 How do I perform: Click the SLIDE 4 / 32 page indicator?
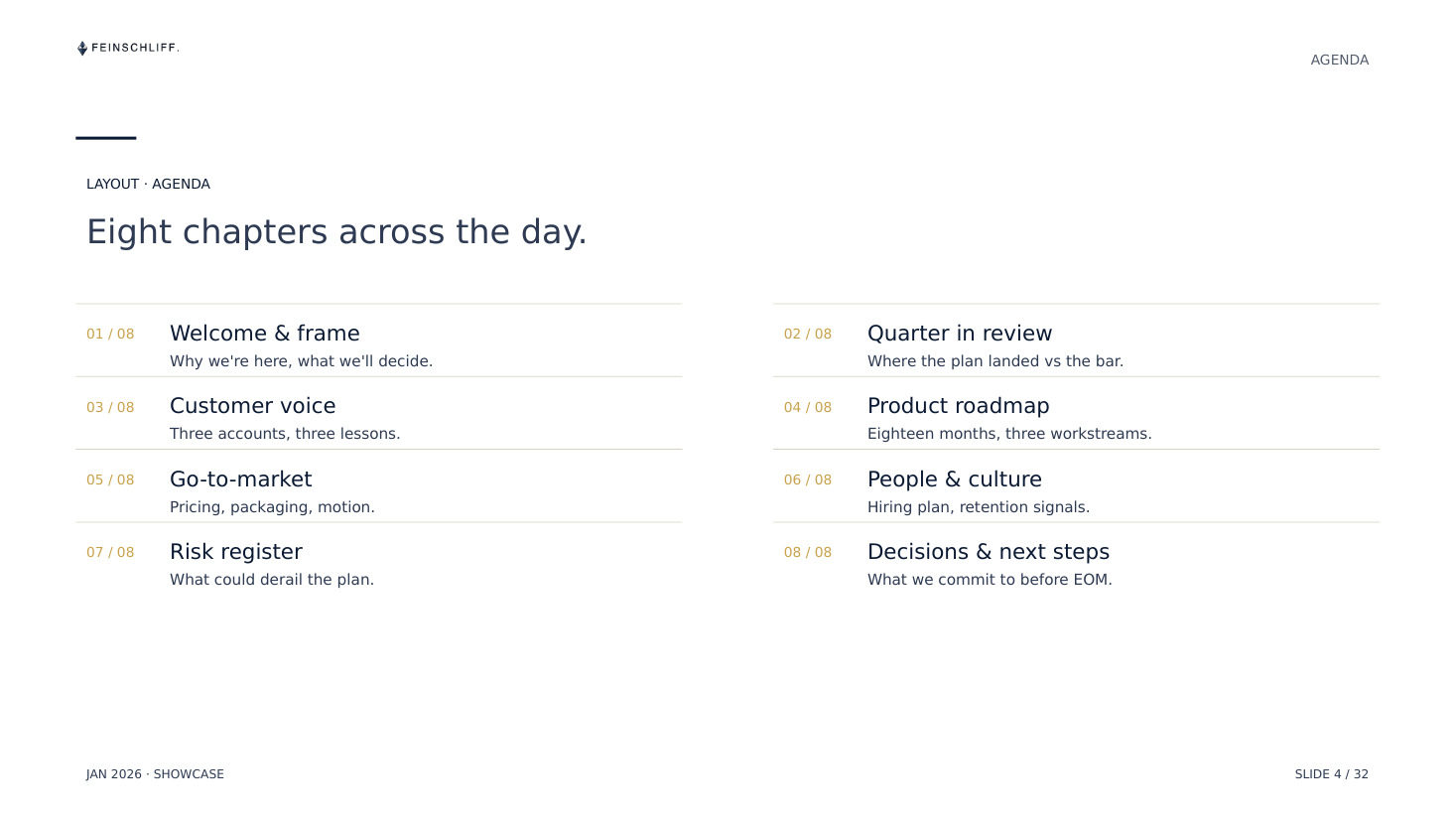point(1331,774)
